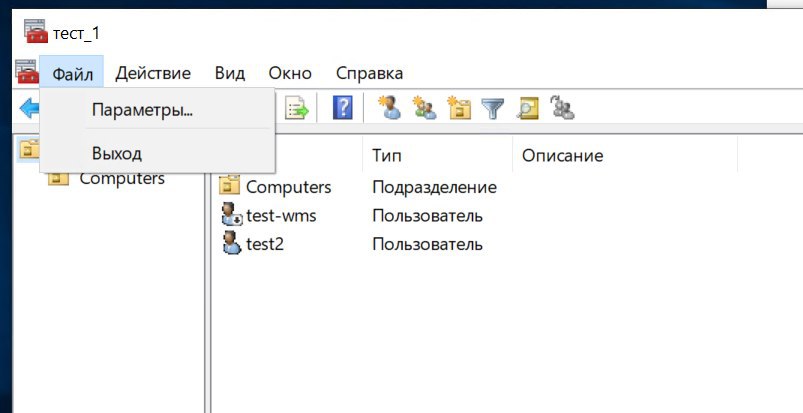Viewport: 803px width, 413px height.
Task: Click the add to group toolbar icon
Action: (x=562, y=108)
